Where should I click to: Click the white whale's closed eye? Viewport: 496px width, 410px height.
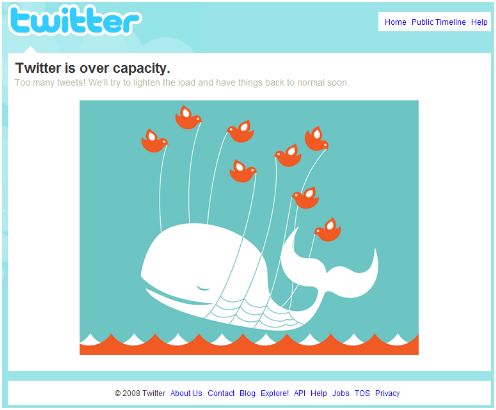click(x=203, y=288)
